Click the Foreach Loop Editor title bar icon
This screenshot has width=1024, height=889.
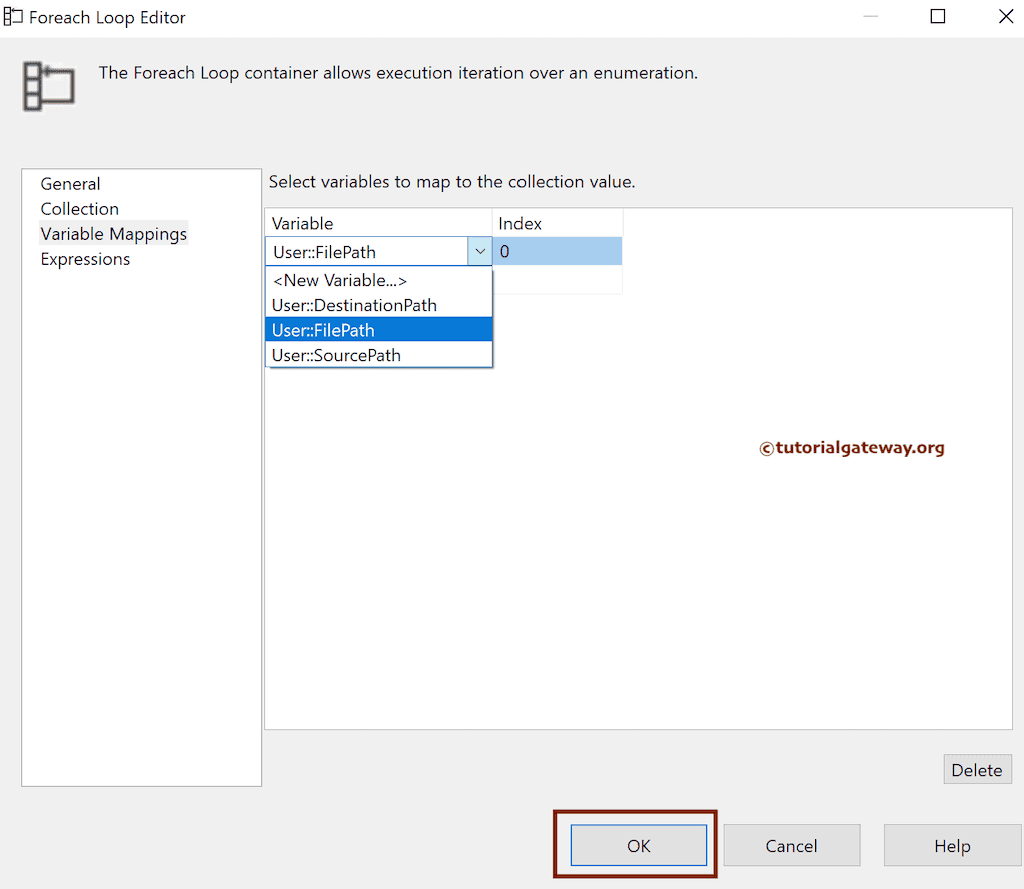click(x=12, y=17)
